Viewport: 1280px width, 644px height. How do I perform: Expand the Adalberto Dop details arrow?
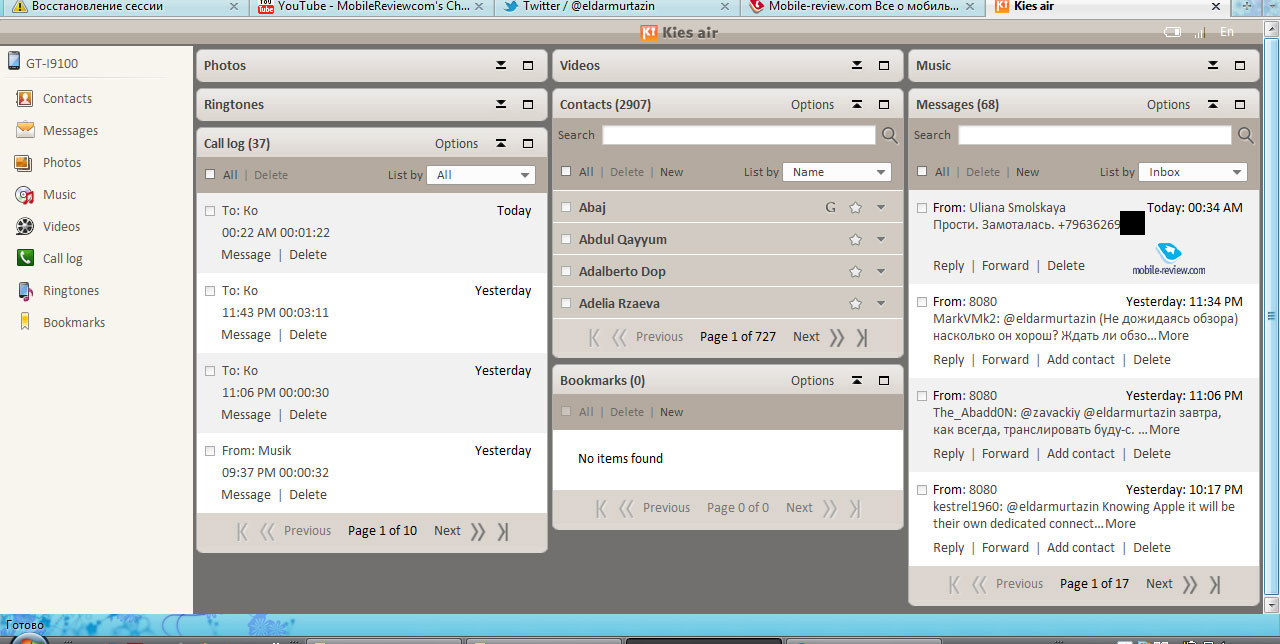(881, 272)
